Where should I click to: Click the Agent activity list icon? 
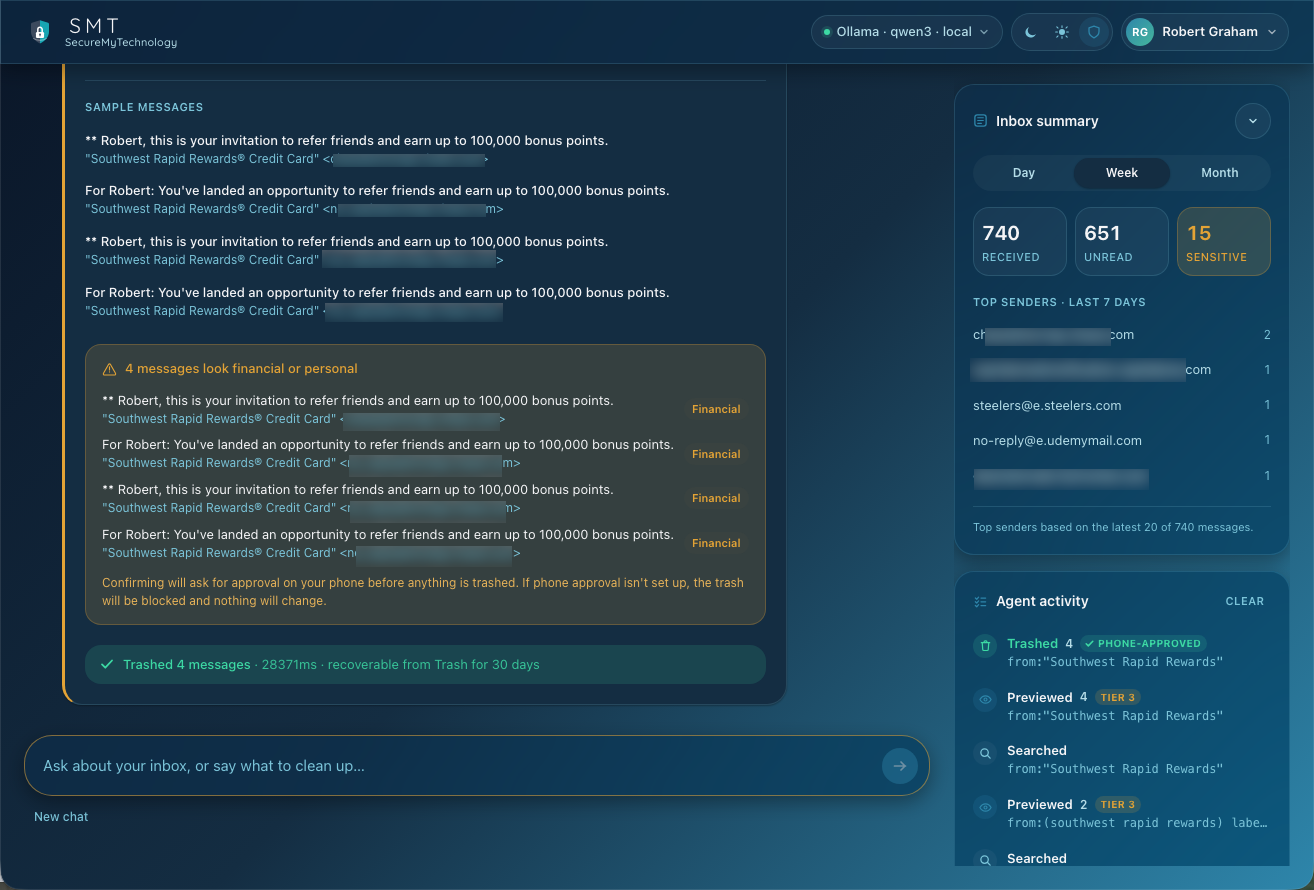[x=980, y=602]
